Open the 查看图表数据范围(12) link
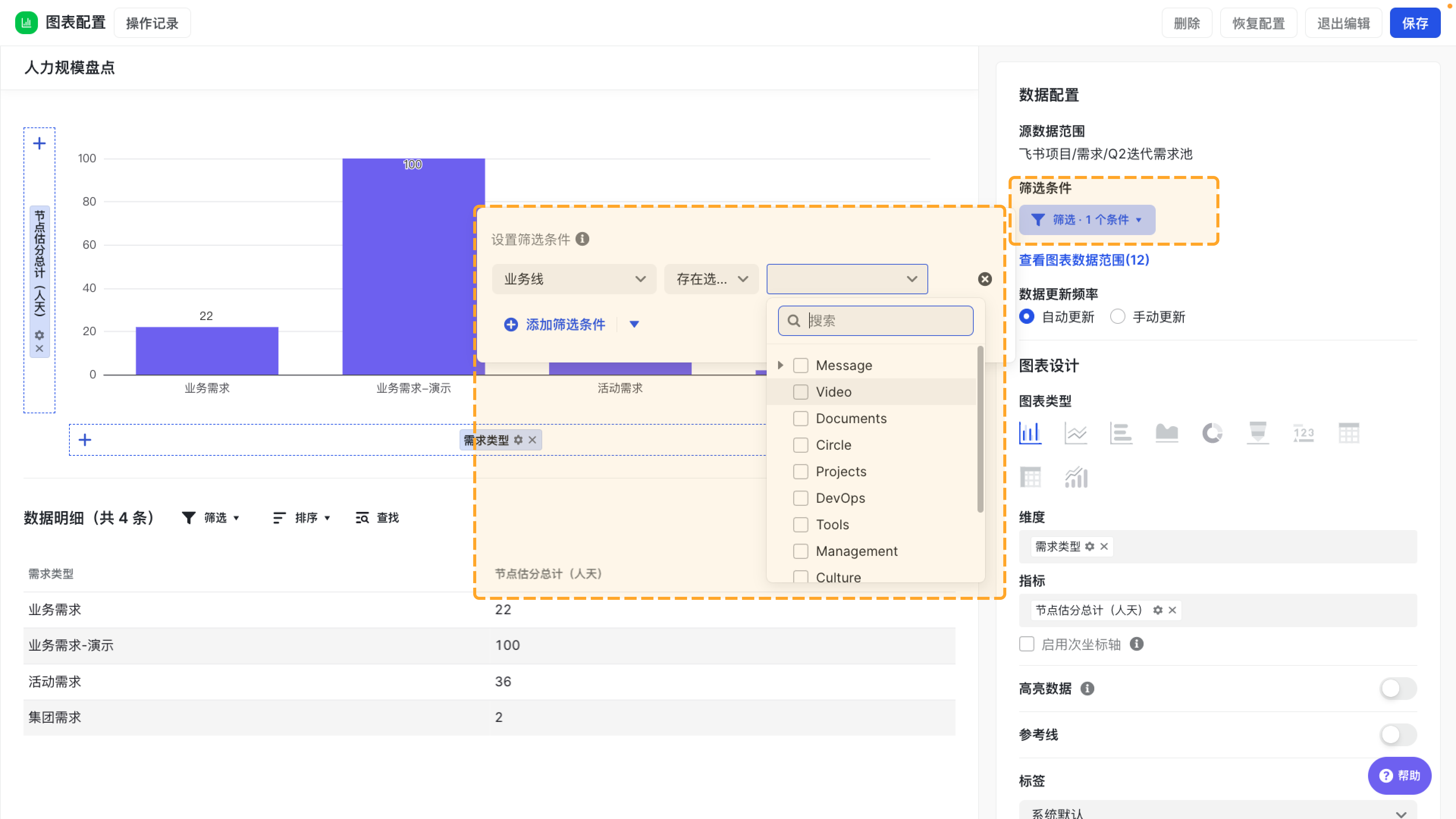The width and height of the screenshot is (1456, 819). click(x=1084, y=260)
